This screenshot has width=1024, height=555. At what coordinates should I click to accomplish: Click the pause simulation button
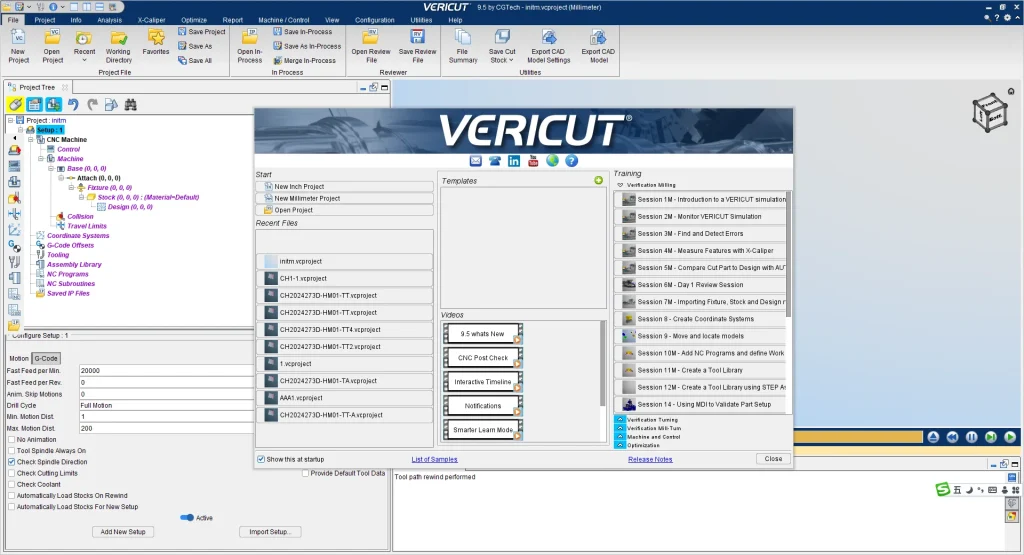[971, 437]
